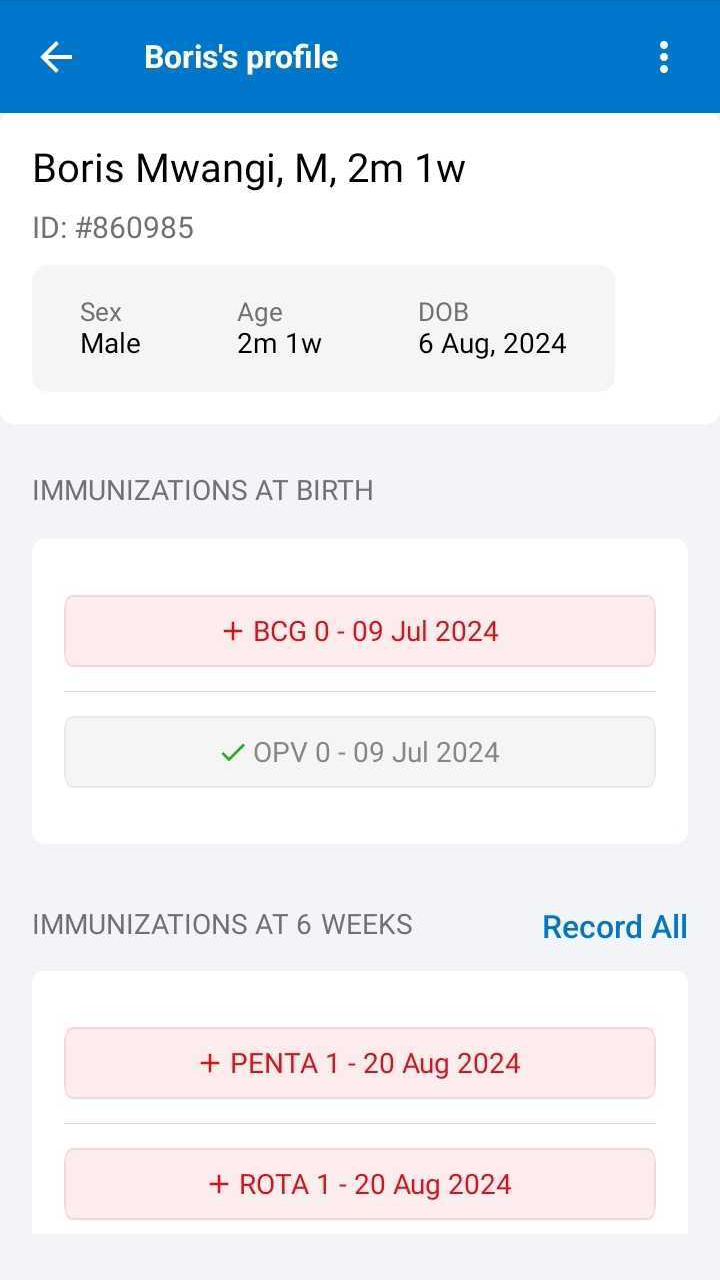Open the three-dot overflow menu
Viewport: 720px width, 1280px height.
click(x=663, y=57)
